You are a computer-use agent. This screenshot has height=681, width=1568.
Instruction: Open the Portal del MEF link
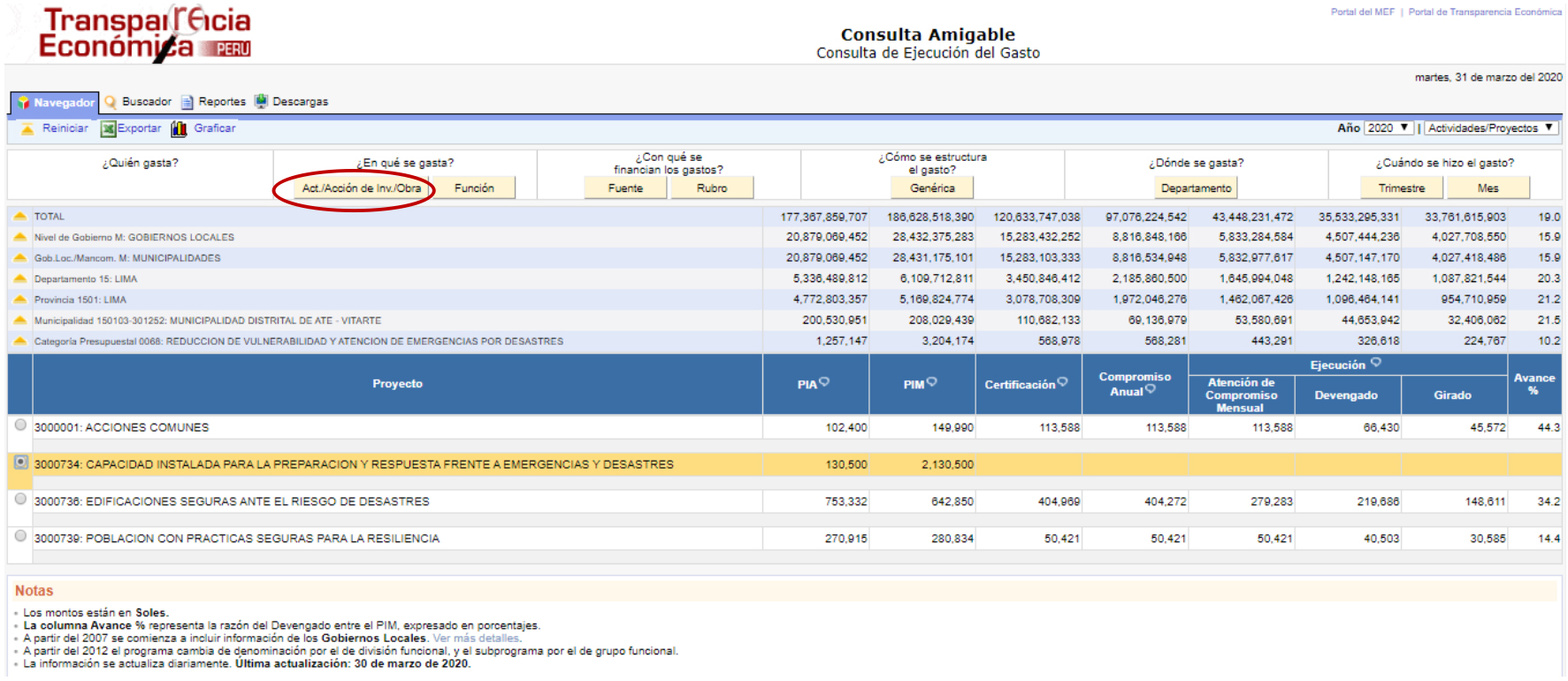coord(1362,12)
